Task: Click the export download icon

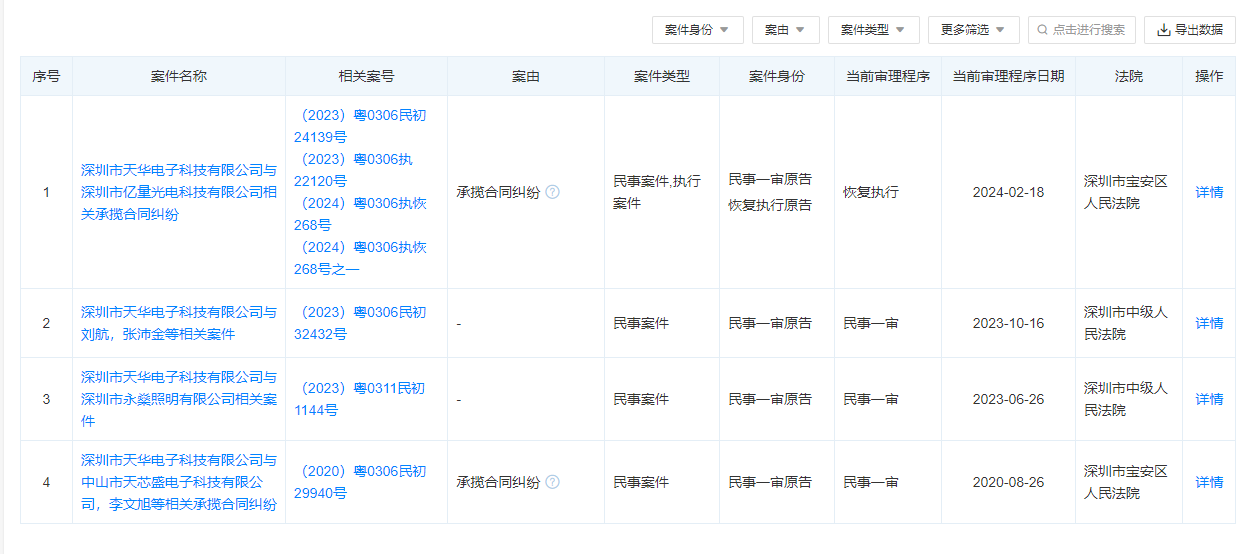Action: [x=1163, y=30]
